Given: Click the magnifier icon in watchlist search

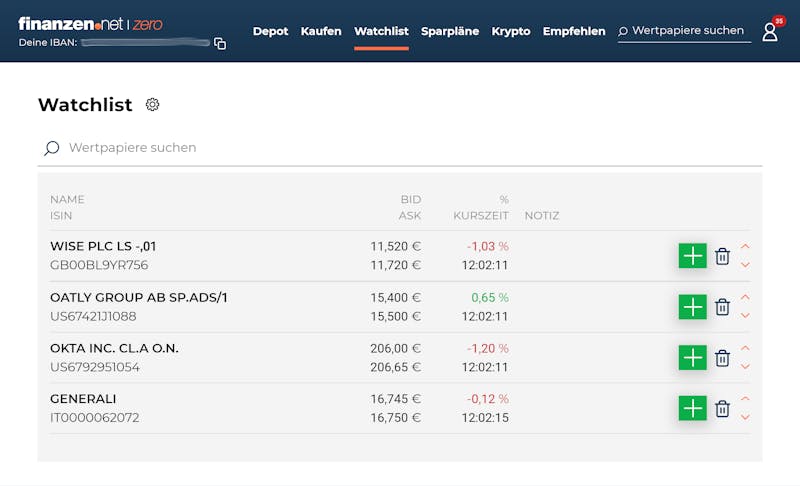Looking at the screenshot, I should pyautogui.click(x=52, y=148).
